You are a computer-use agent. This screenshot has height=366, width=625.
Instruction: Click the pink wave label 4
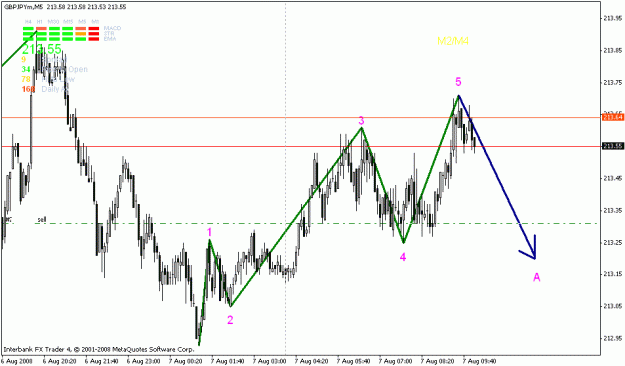(x=403, y=257)
